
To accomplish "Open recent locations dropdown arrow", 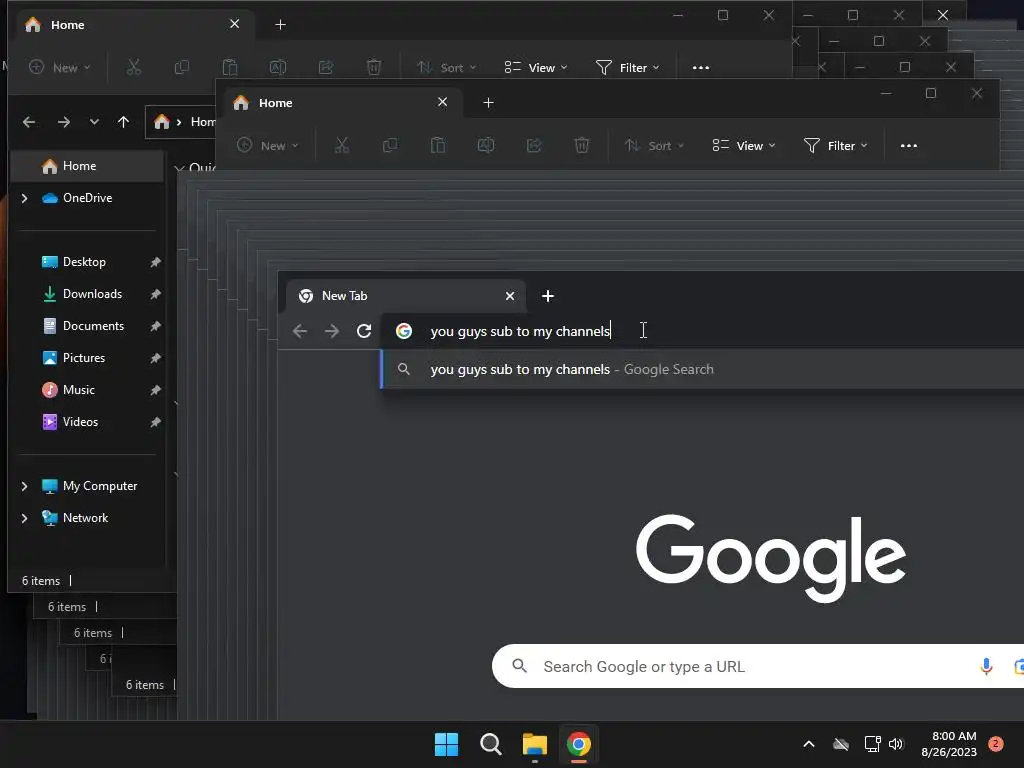I will pos(94,121).
